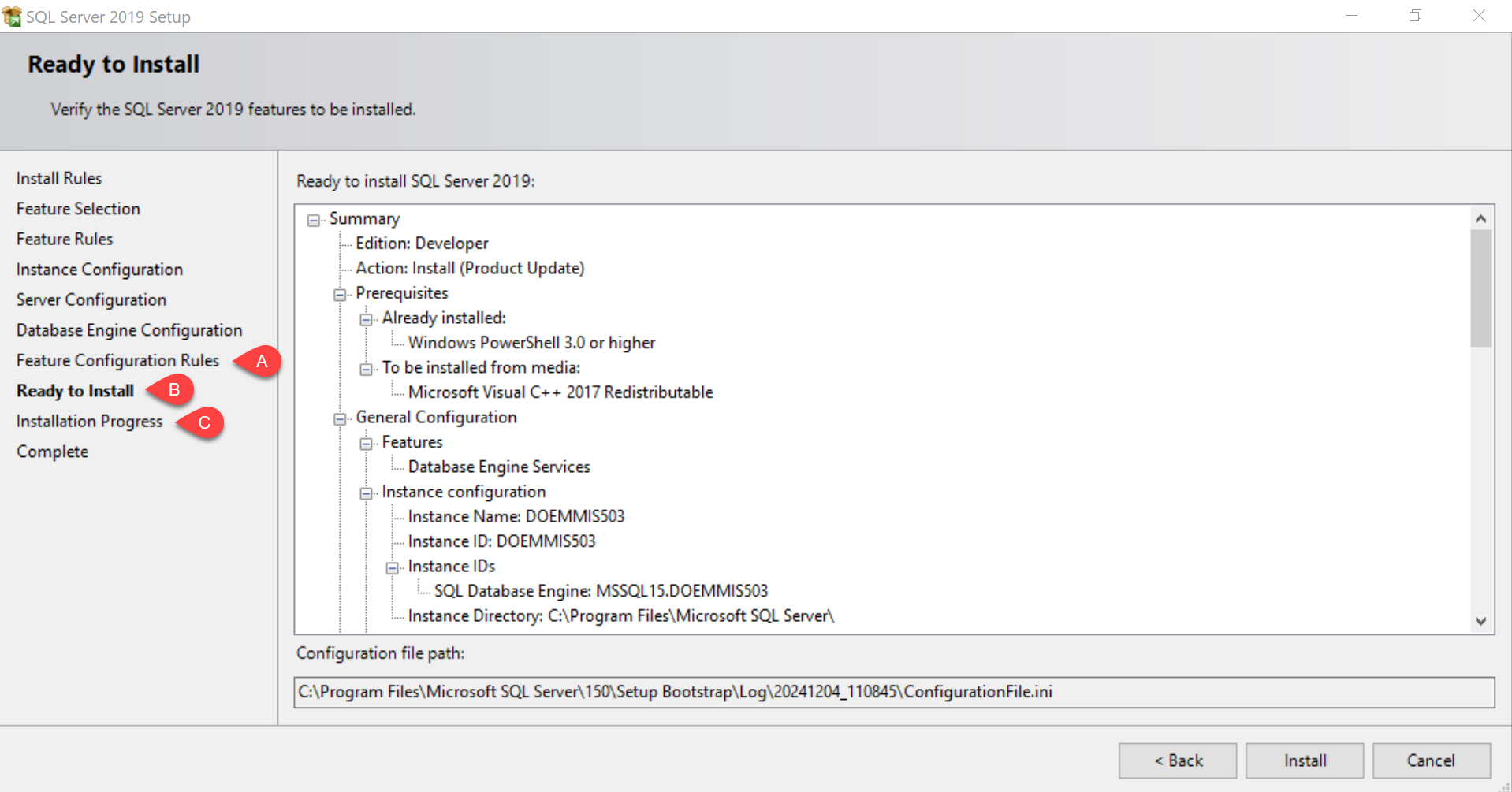Select Instance ID: DOEMMIS503 row

[x=501, y=541]
